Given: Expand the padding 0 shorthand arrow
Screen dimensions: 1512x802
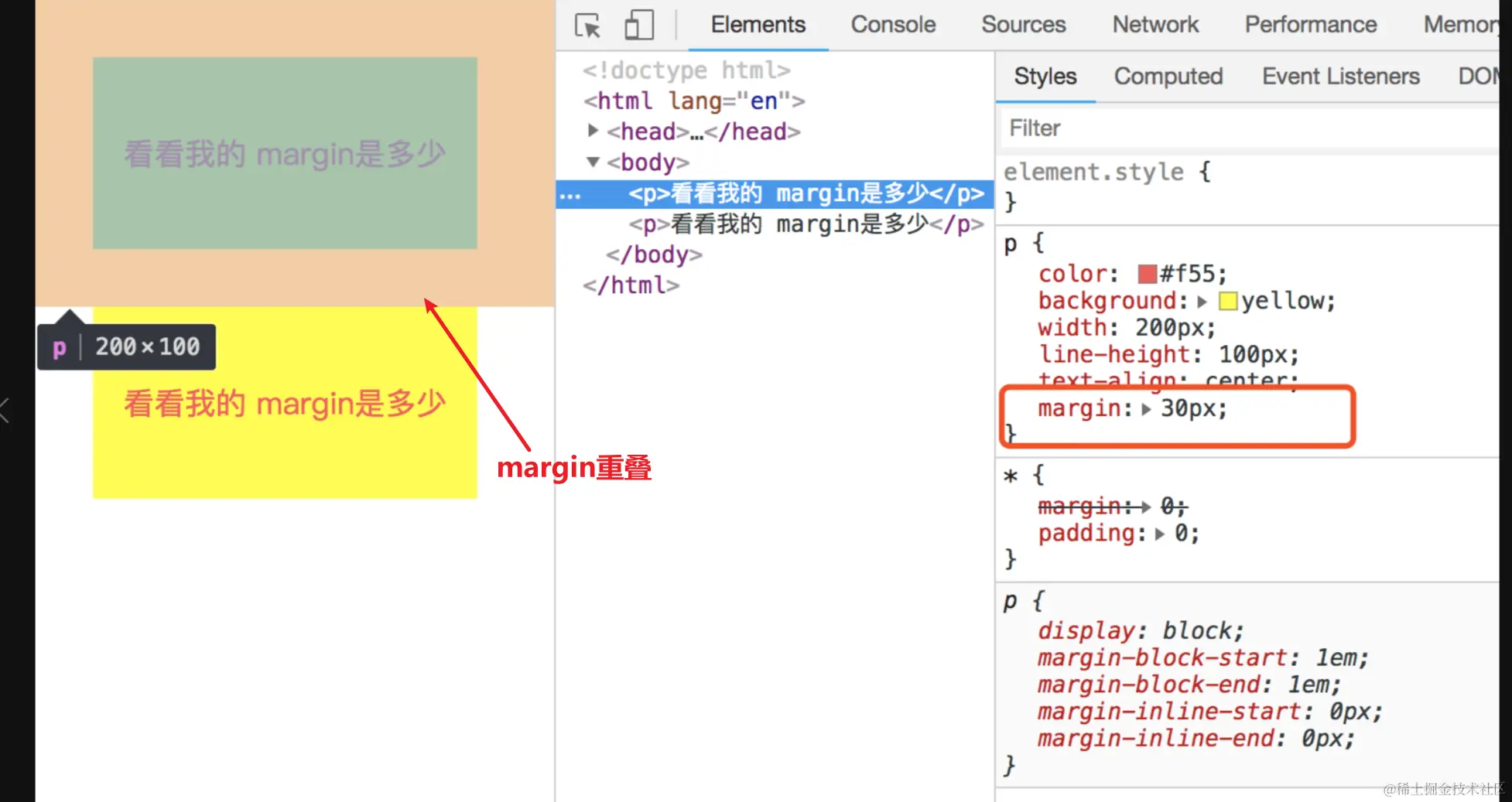Looking at the screenshot, I should [x=1159, y=534].
